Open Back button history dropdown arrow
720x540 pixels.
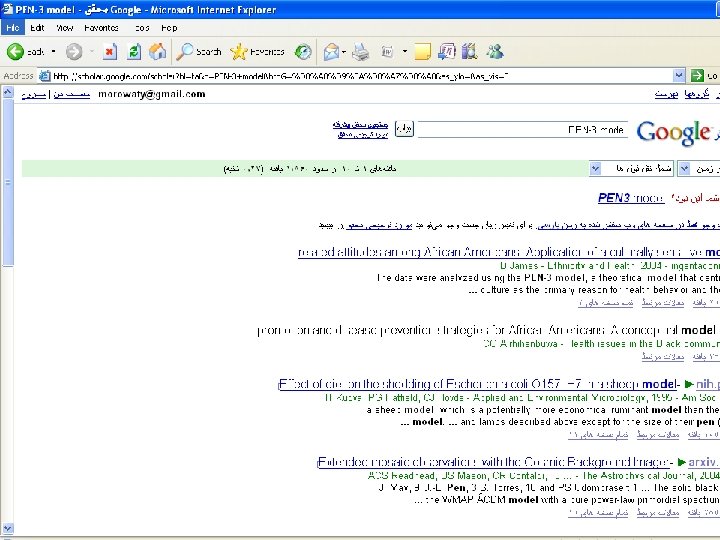tap(54, 51)
